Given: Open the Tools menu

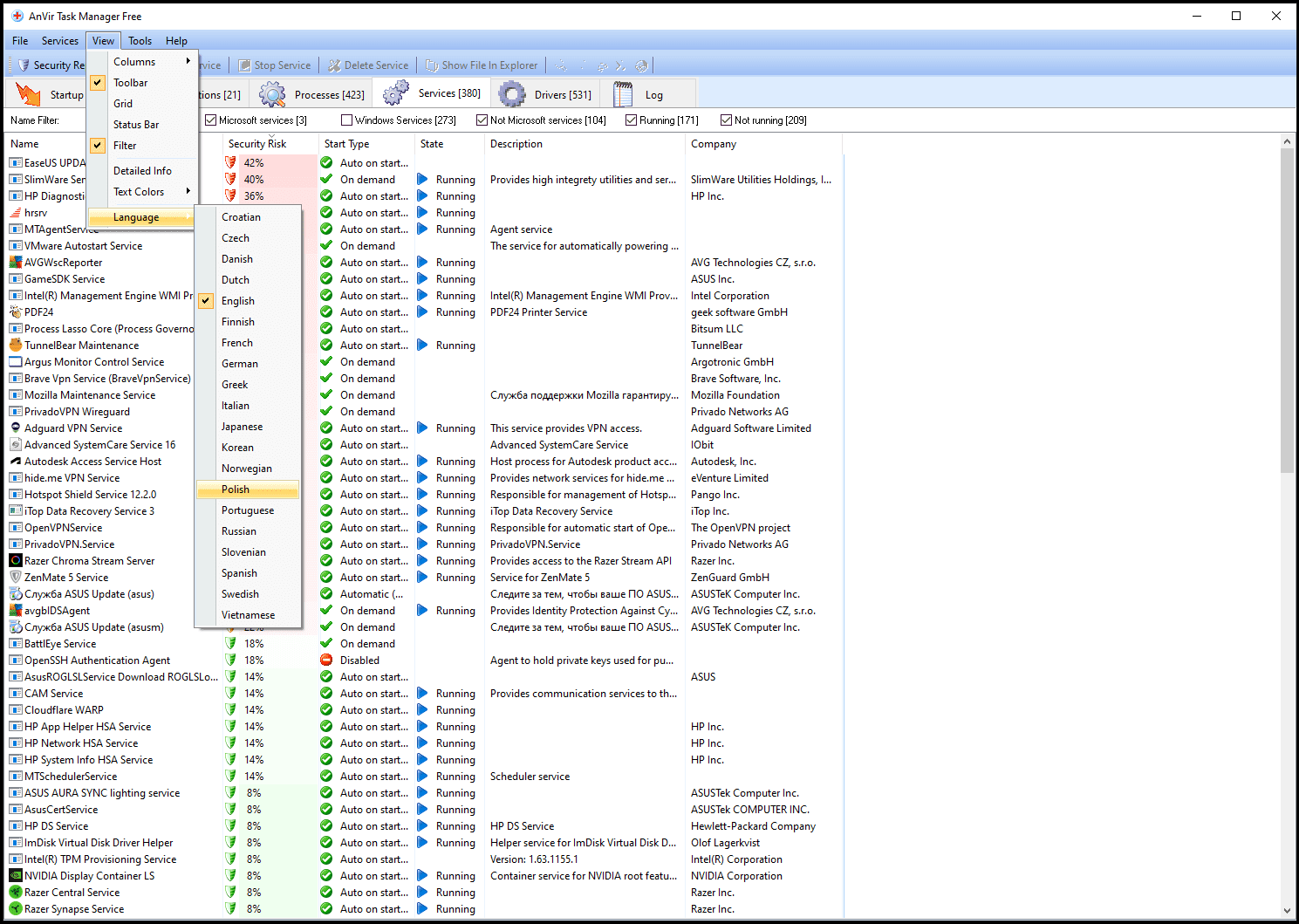Looking at the screenshot, I should click(x=140, y=41).
